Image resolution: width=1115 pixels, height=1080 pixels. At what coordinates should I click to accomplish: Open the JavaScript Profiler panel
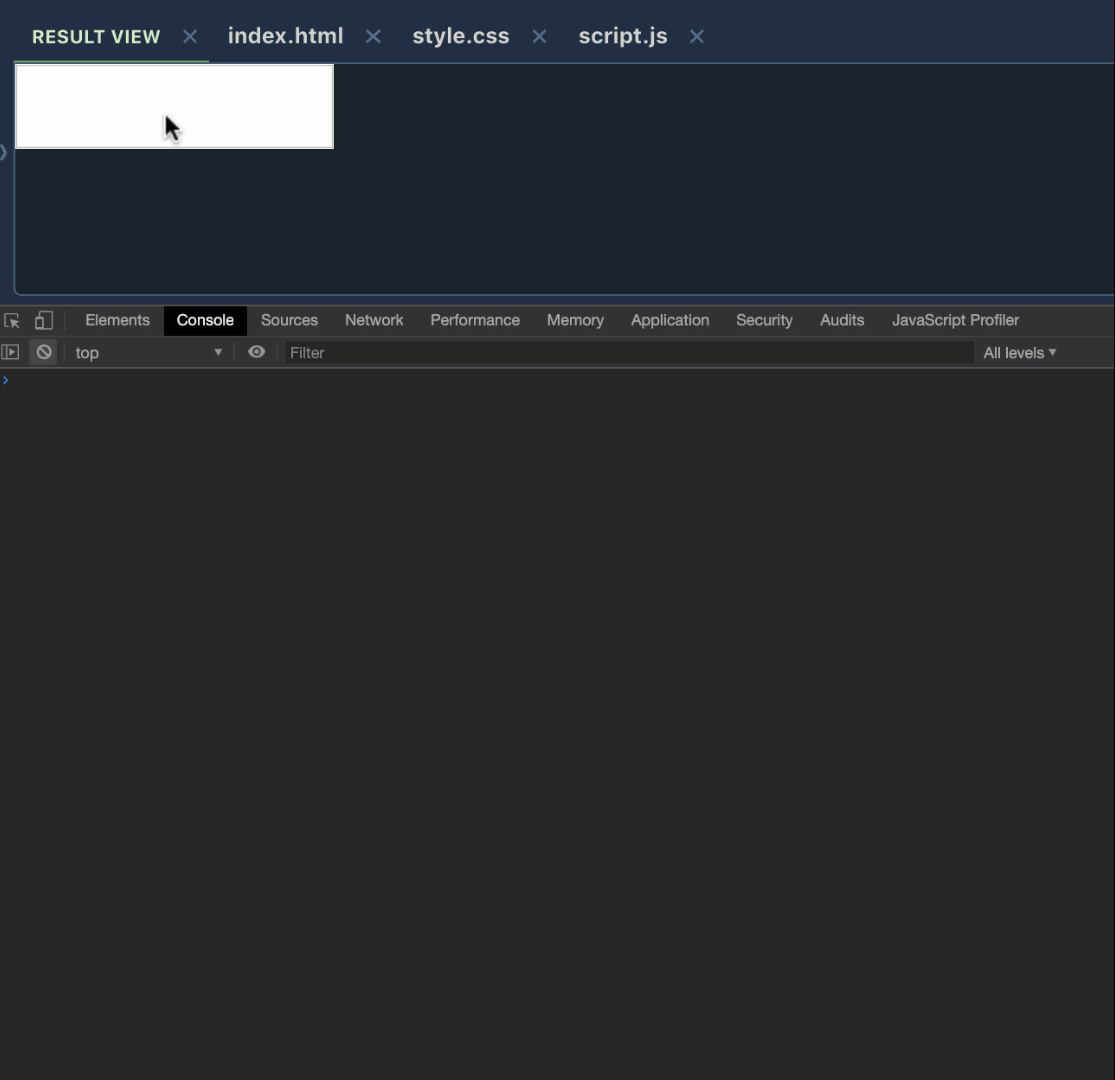point(956,321)
